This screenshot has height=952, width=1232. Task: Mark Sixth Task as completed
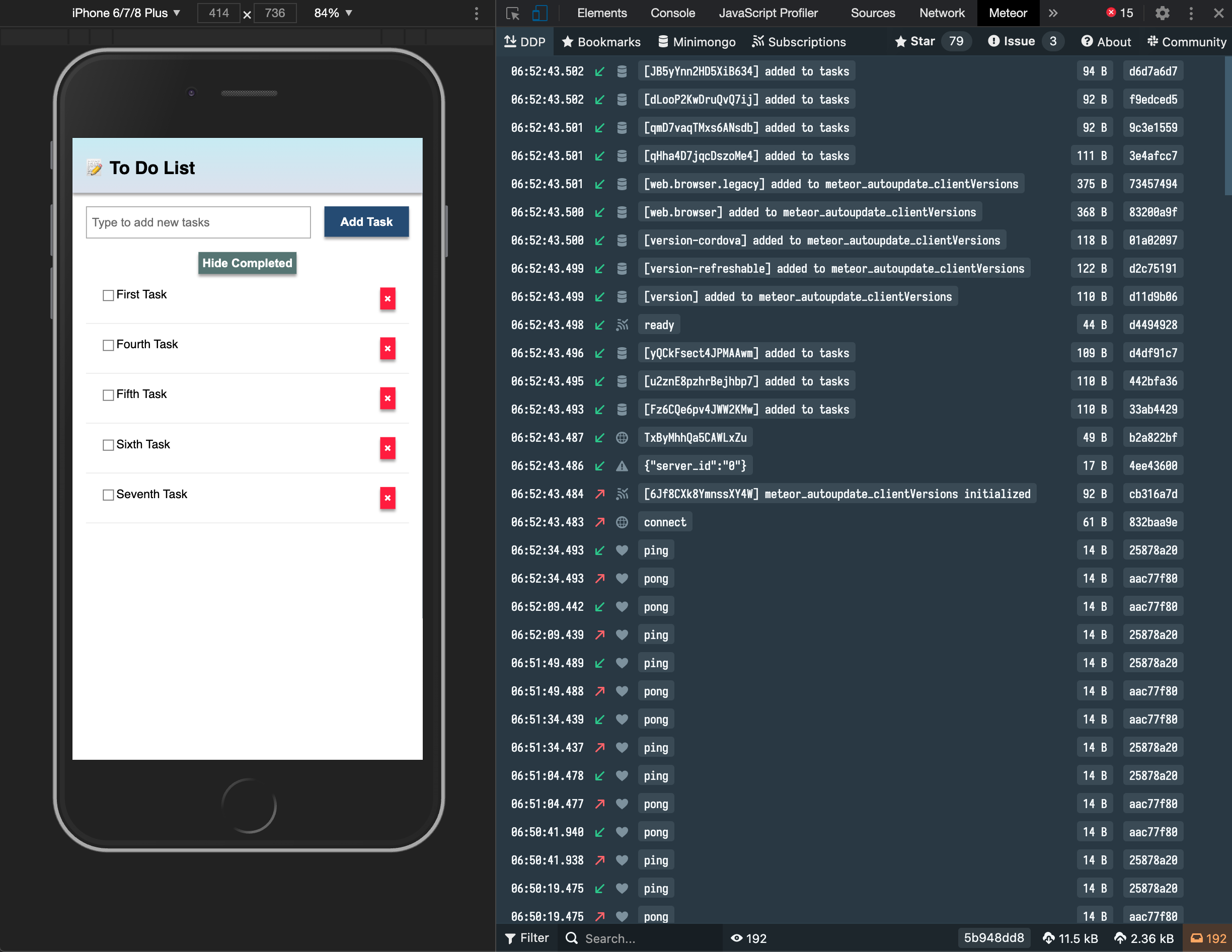[108, 445]
